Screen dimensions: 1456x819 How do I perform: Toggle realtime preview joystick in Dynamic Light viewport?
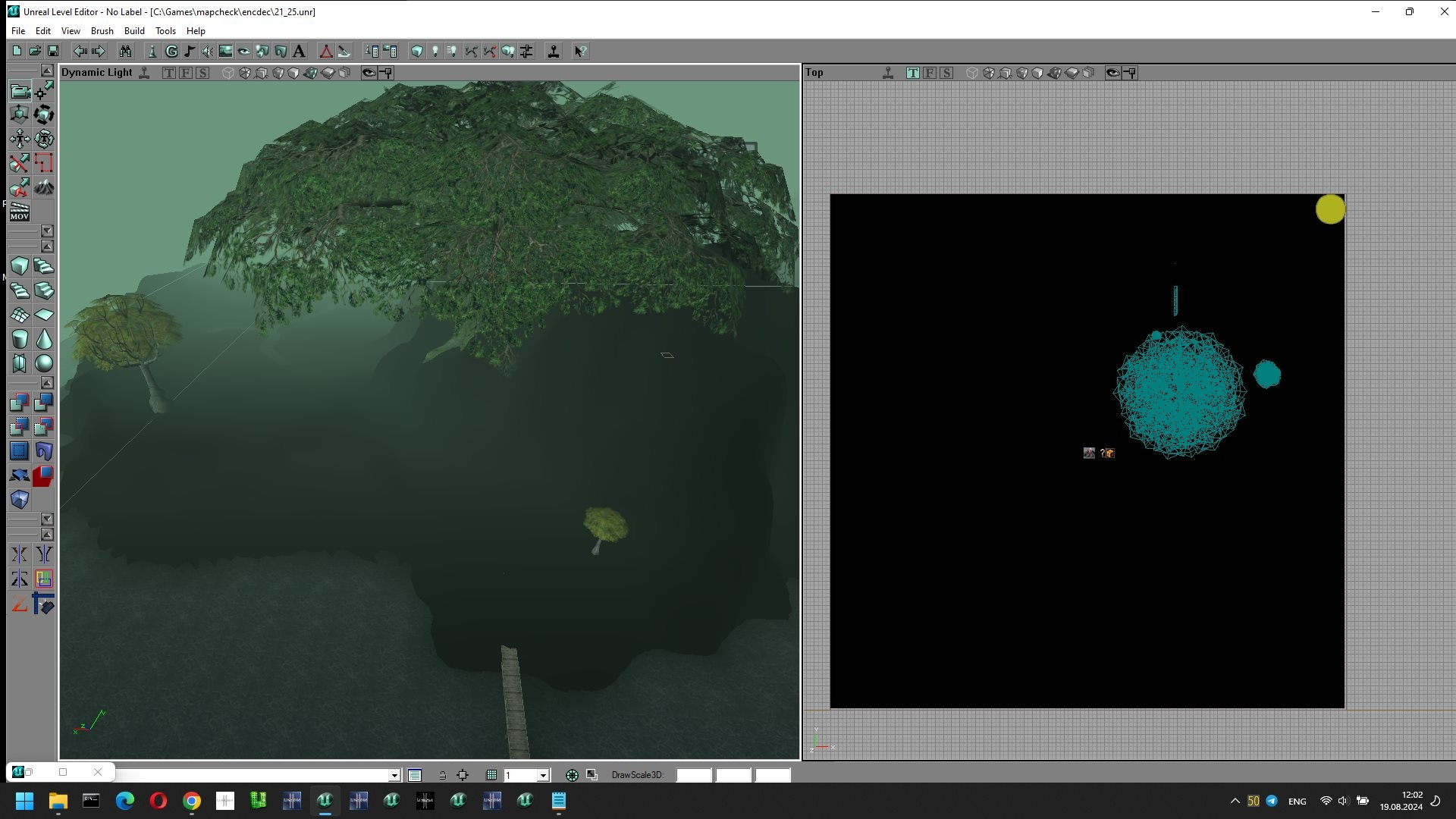(x=144, y=73)
